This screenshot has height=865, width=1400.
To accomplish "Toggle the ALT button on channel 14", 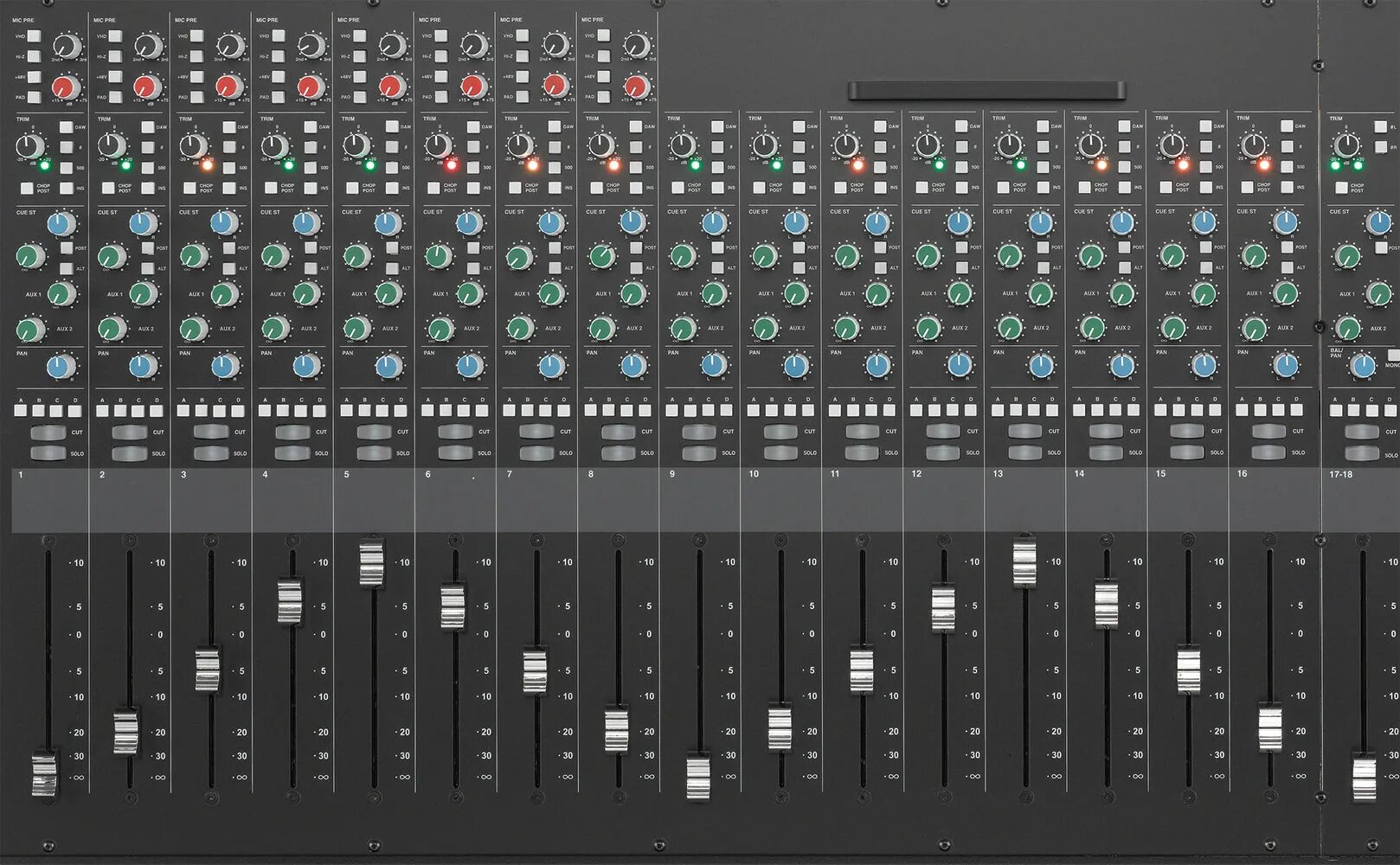I will (1124, 267).
